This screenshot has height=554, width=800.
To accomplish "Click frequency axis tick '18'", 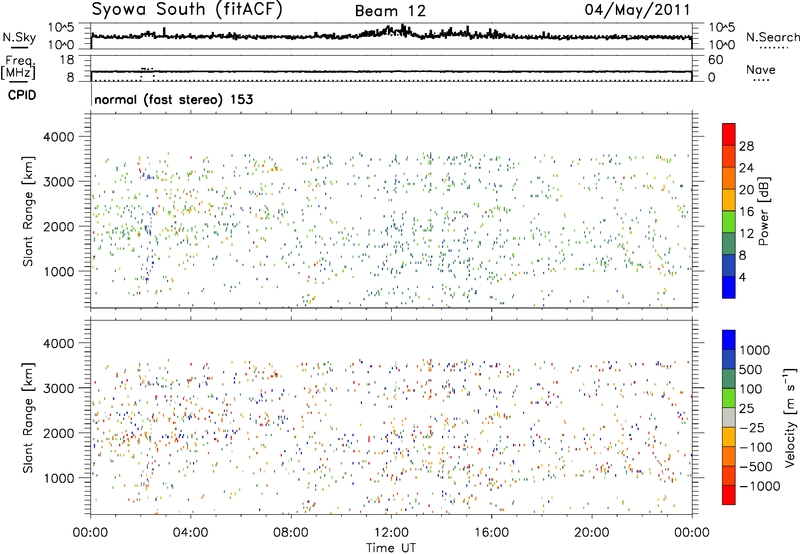I will click(67, 60).
